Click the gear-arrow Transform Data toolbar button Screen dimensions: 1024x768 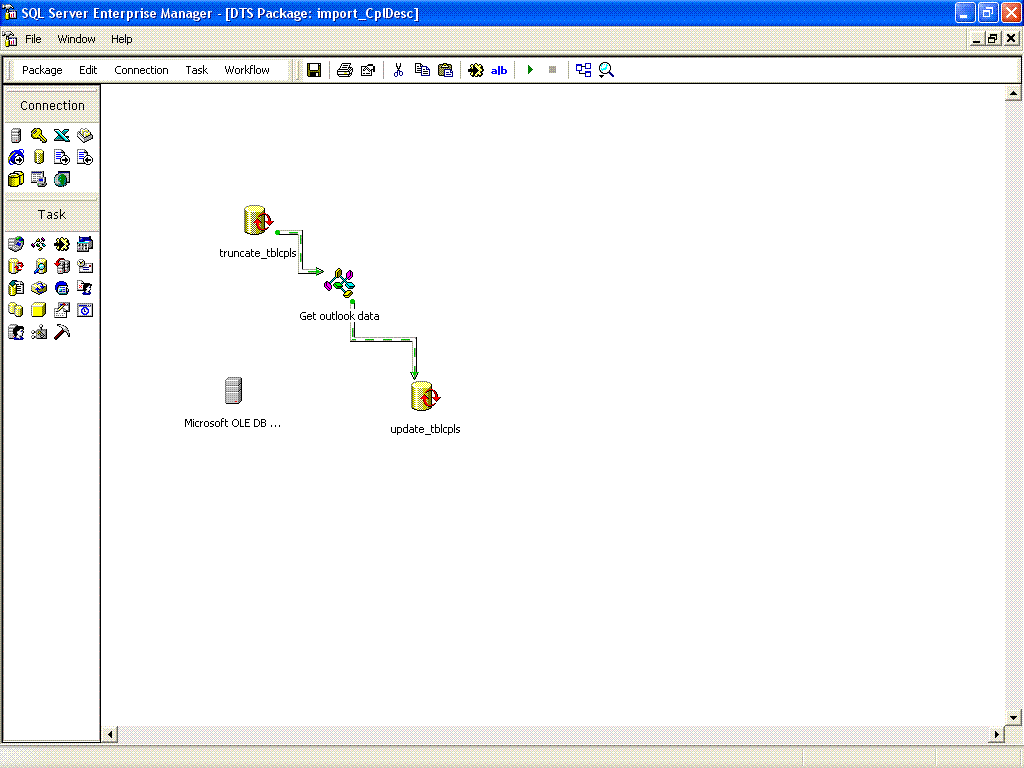(475, 70)
